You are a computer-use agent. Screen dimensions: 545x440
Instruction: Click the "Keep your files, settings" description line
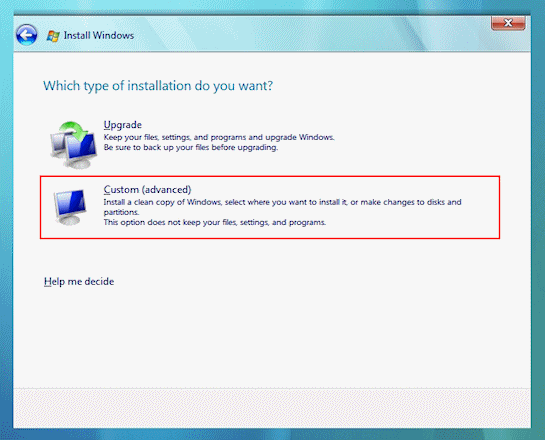[x=219, y=137]
